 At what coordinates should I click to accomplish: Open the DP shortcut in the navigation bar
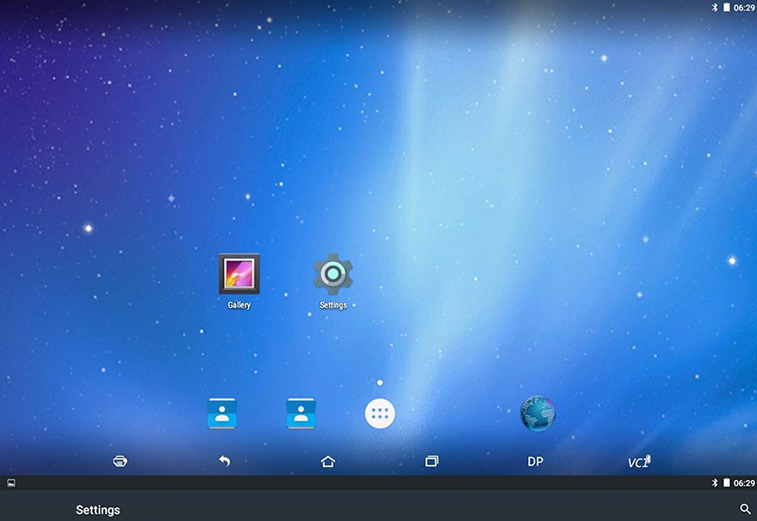[535, 462]
